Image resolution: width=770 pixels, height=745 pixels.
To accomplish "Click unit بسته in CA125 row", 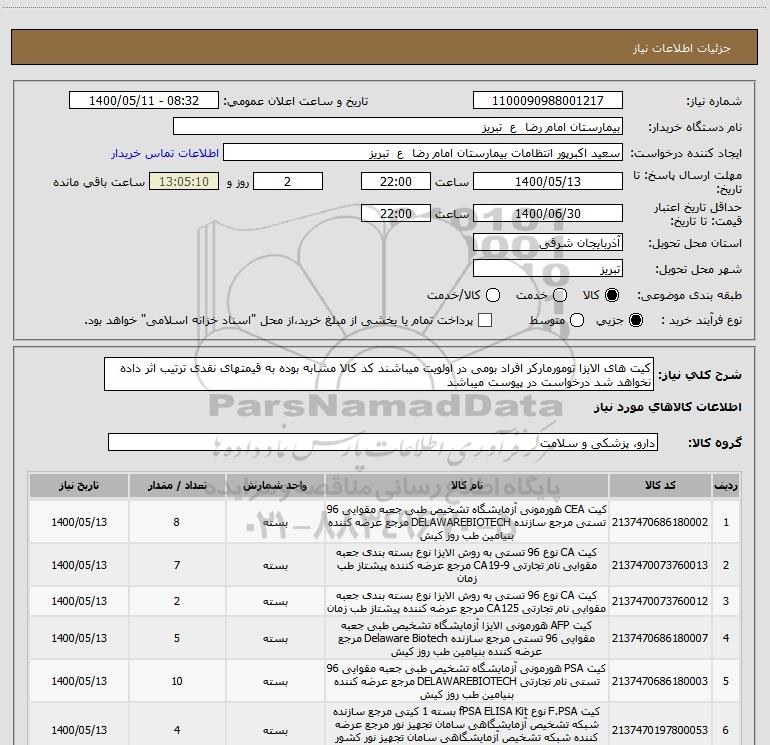I will (275, 601).
